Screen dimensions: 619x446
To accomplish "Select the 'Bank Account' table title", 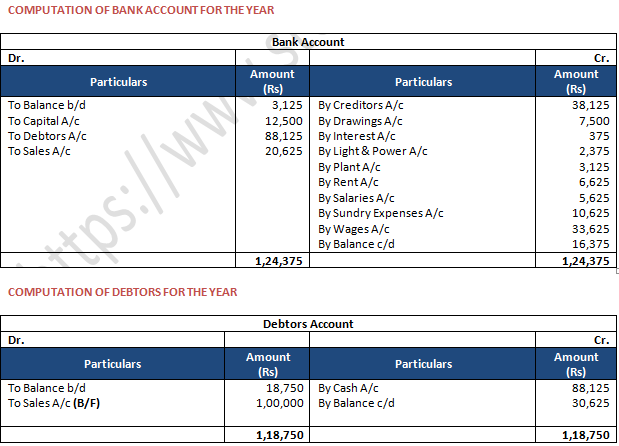I will pyautogui.click(x=308, y=42).
